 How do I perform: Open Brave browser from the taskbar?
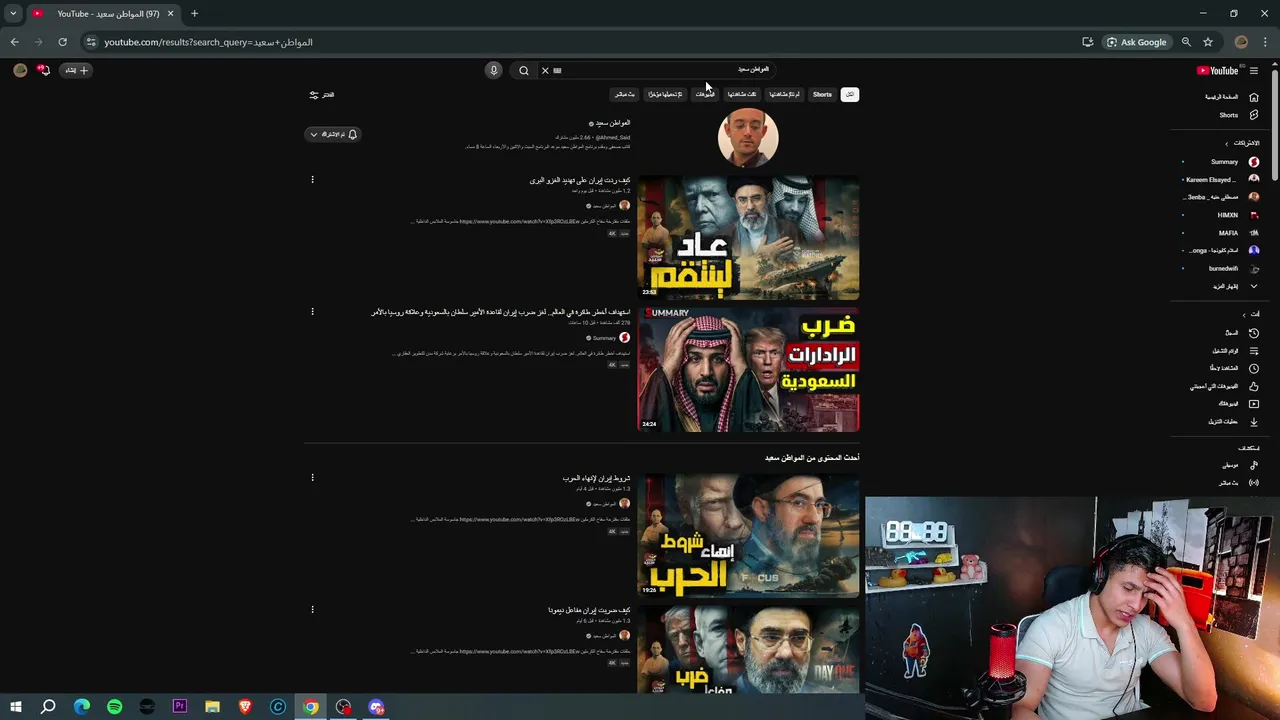[245, 707]
